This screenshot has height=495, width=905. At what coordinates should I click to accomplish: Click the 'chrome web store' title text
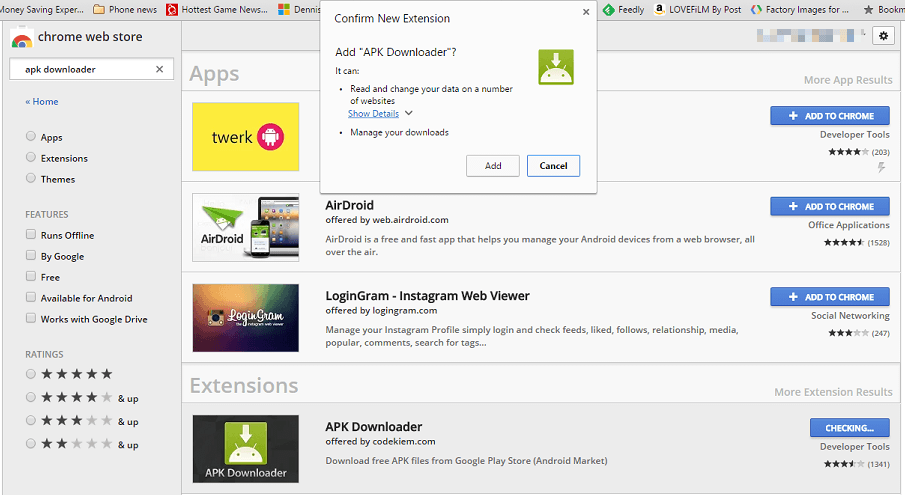(90, 37)
